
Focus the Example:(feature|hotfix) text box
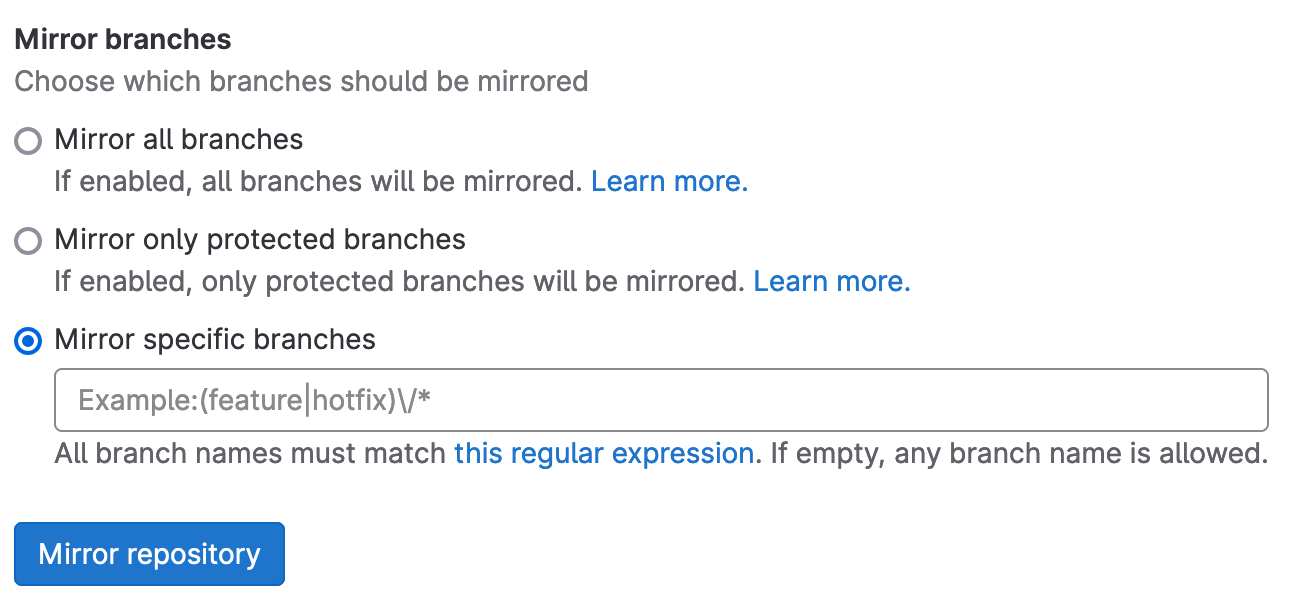[400, 399]
